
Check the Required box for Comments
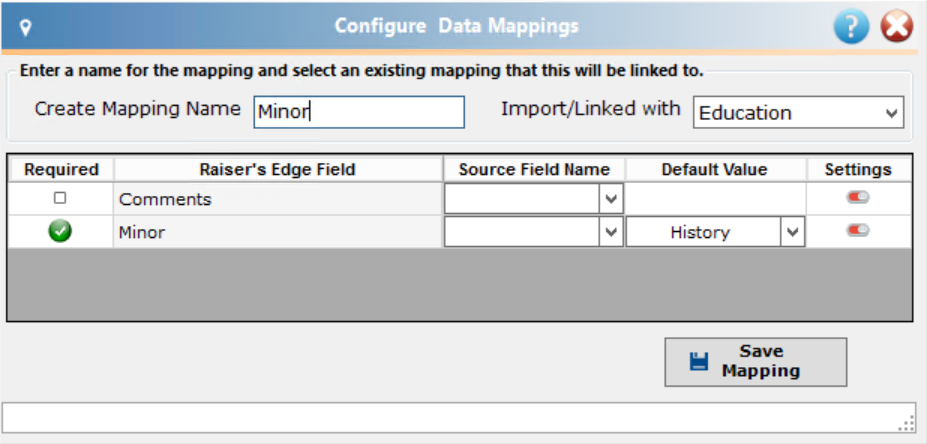tap(60, 199)
